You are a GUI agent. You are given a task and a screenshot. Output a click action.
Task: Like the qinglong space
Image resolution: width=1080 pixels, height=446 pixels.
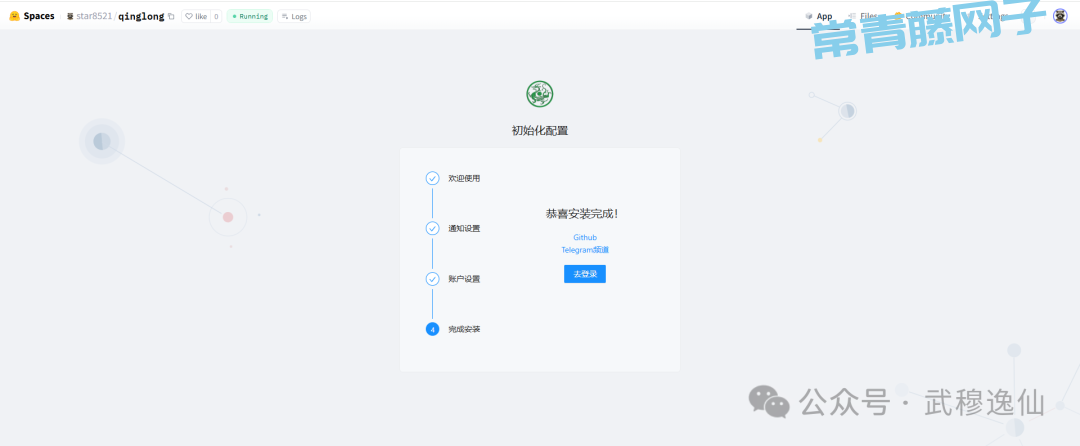tap(195, 16)
